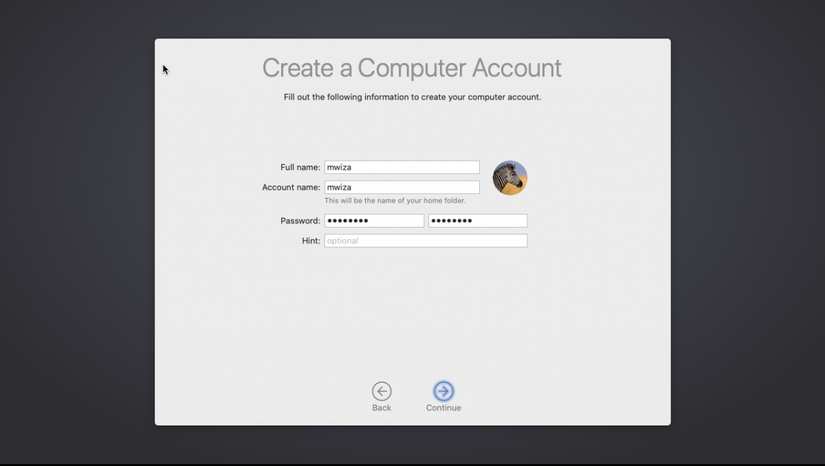Click the 'Create a Computer Account' heading
This screenshot has width=825, height=466.
pos(412,68)
